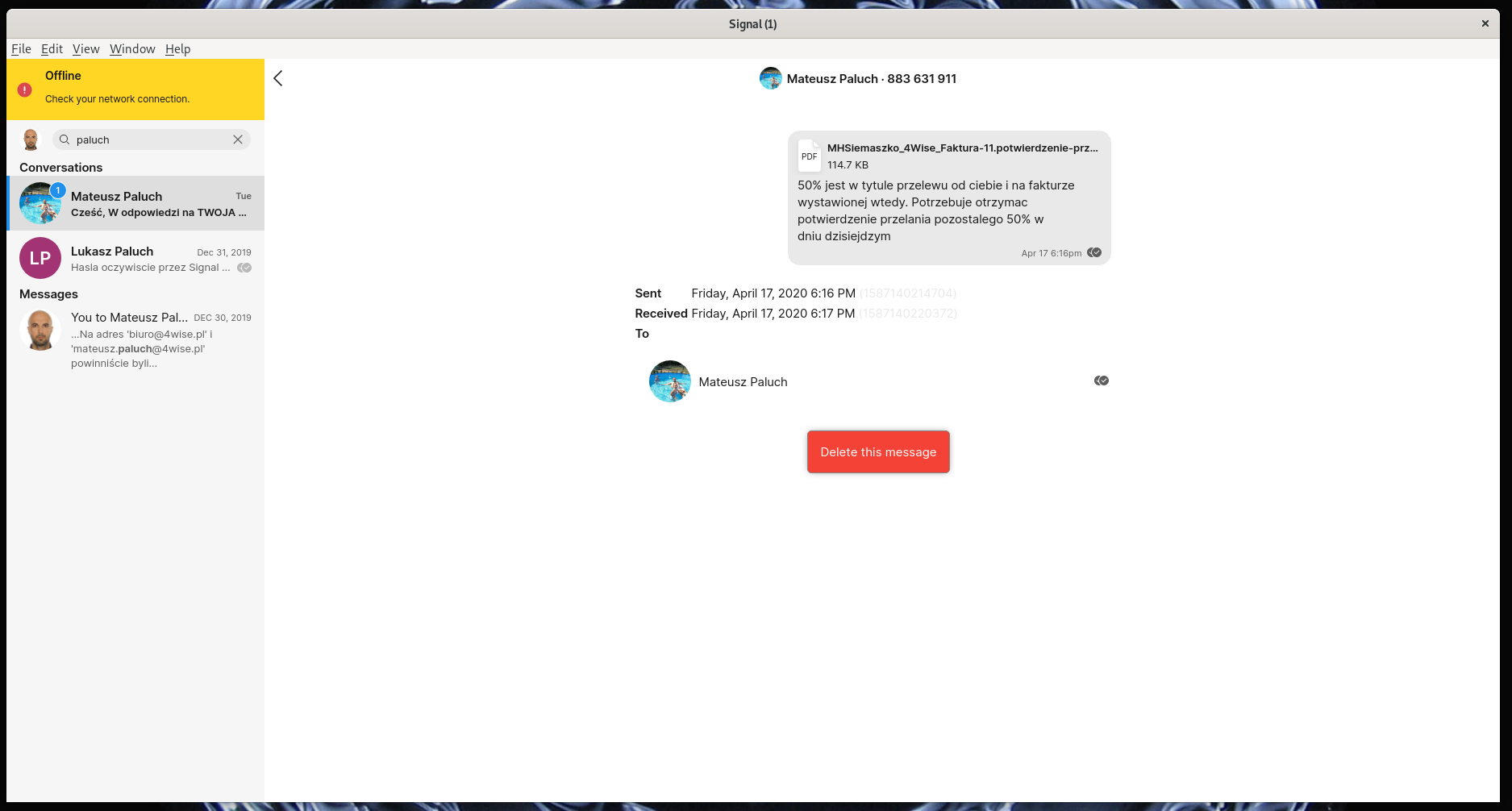Image resolution: width=1512 pixels, height=811 pixels.
Task: Click 114.7 KB file size label
Action: (848, 164)
